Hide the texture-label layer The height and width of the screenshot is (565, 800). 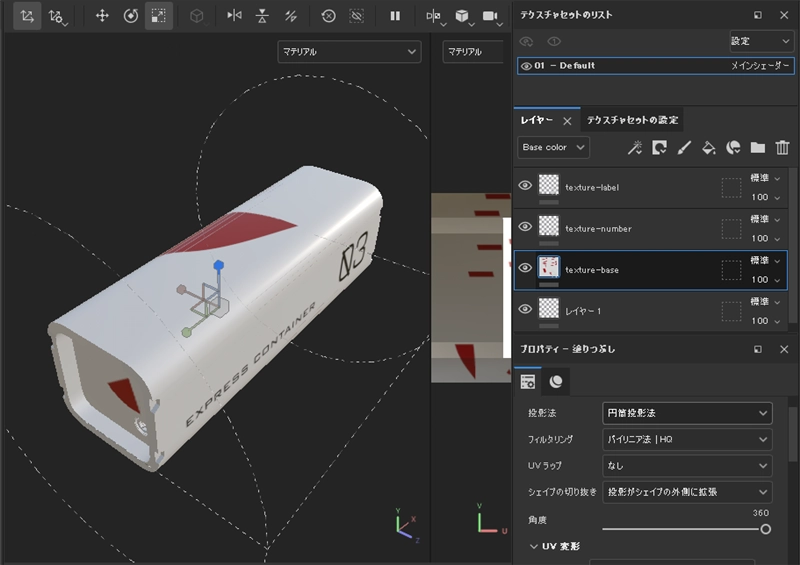pyautogui.click(x=525, y=186)
